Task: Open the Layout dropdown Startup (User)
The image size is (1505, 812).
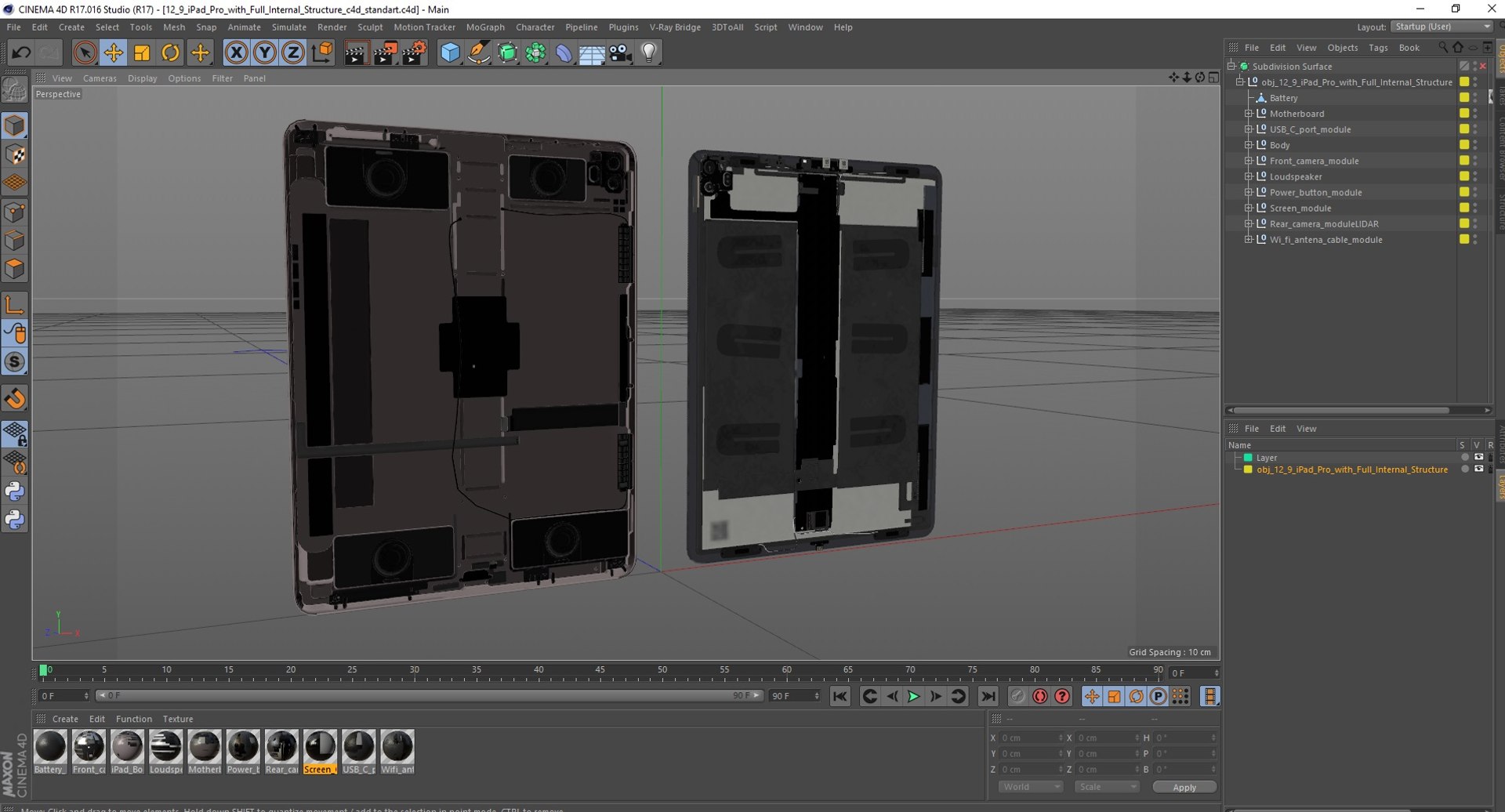Action: coord(1442,27)
